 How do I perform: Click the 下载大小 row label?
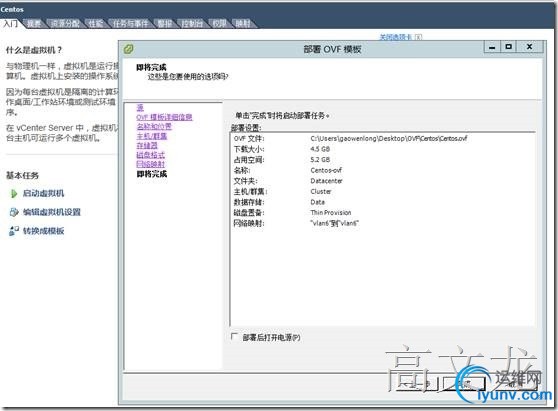click(249, 149)
